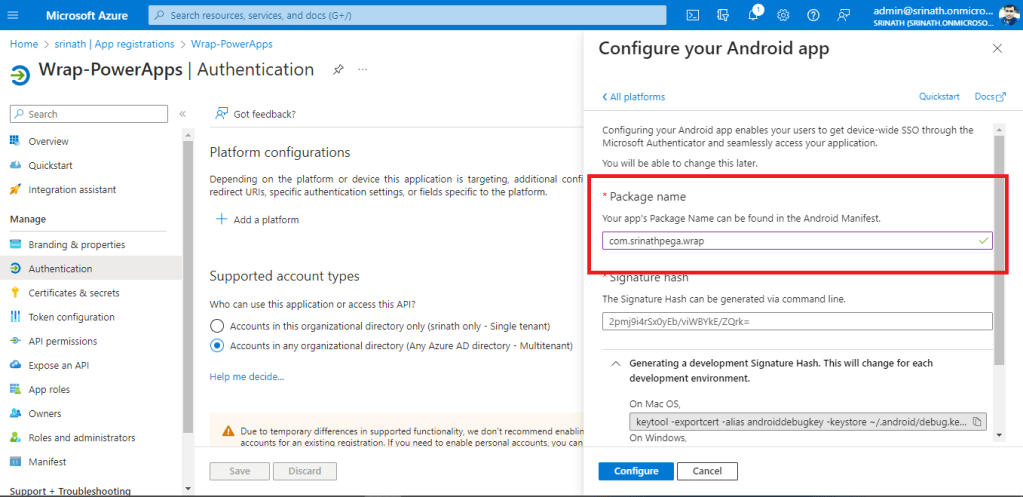This screenshot has height=497, width=1023.
Task: Select Multitenant accounts radio option
Action: (217, 346)
